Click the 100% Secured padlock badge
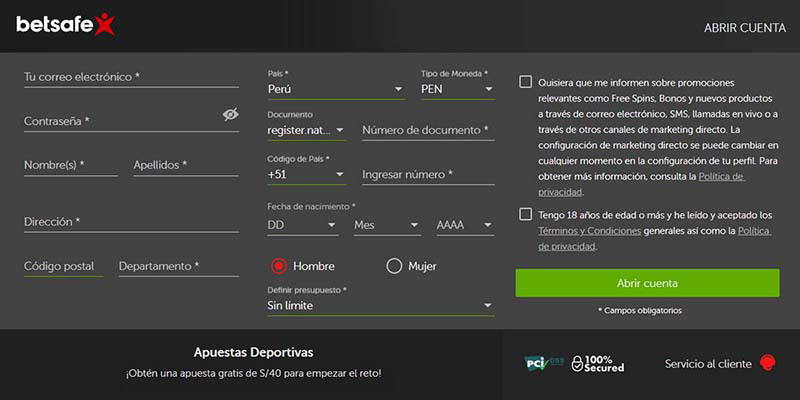The width and height of the screenshot is (800, 400). coord(598,364)
